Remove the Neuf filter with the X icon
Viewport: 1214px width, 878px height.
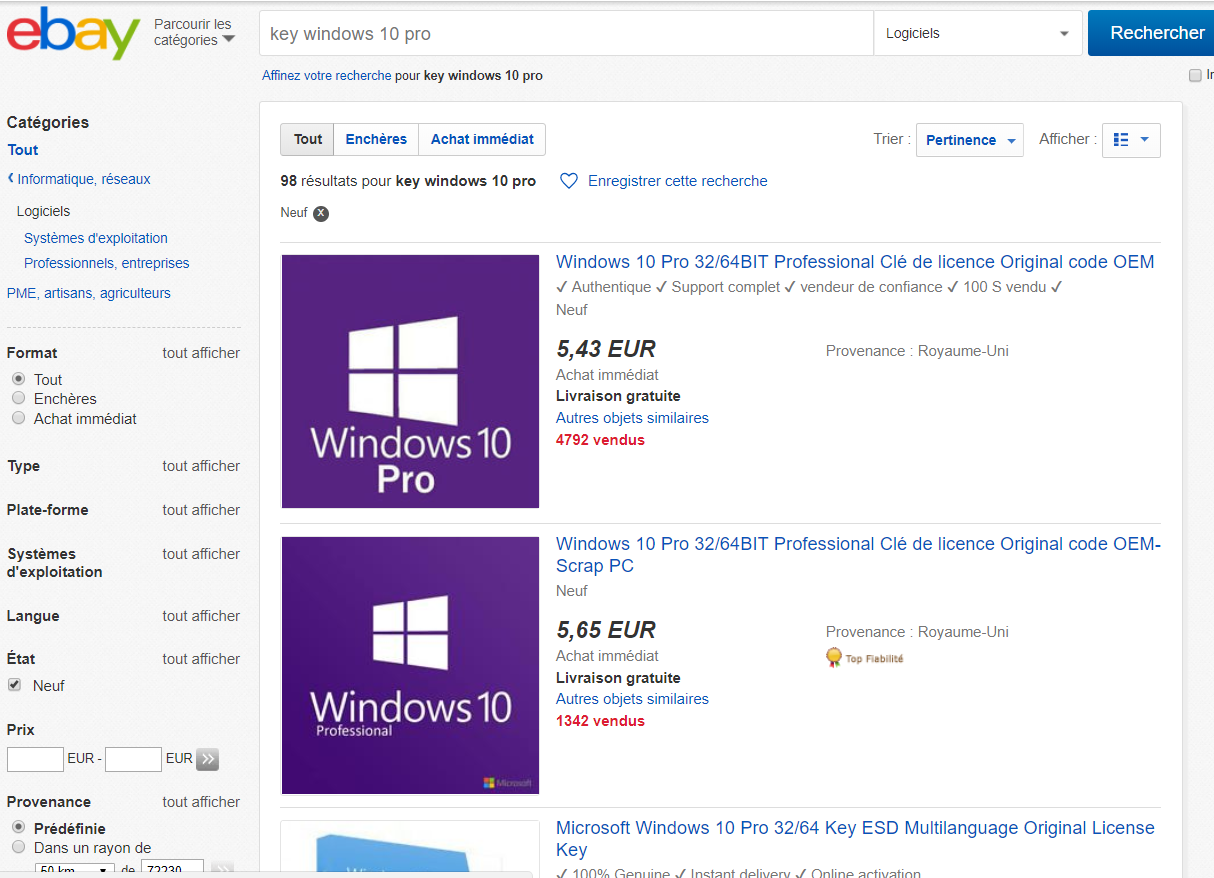click(x=320, y=213)
